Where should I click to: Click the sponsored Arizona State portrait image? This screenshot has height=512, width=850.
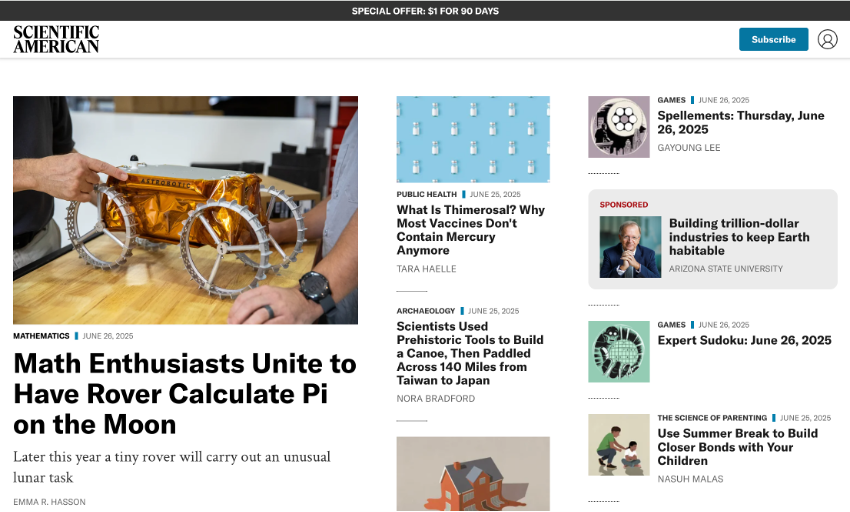pos(630,247)
